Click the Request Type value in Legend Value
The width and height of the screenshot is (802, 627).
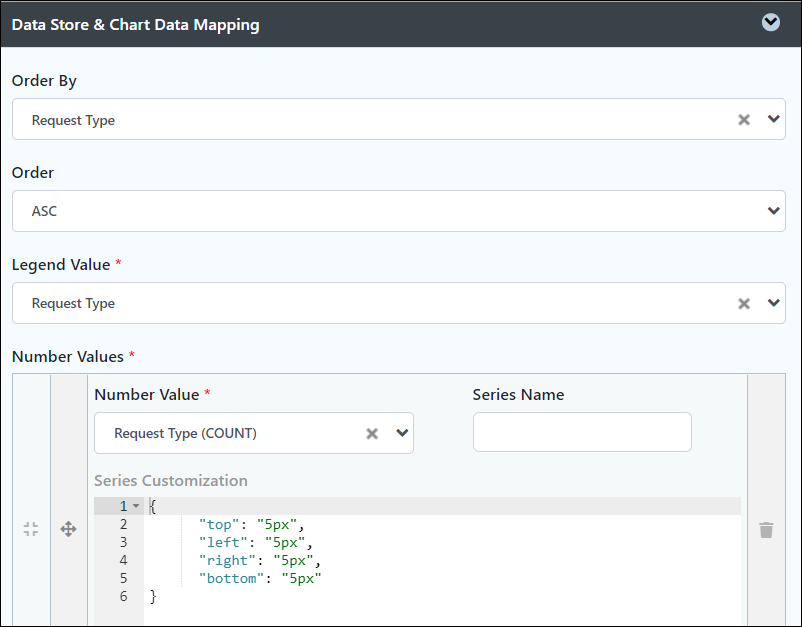pyautogui.click(x=73, y=303)
